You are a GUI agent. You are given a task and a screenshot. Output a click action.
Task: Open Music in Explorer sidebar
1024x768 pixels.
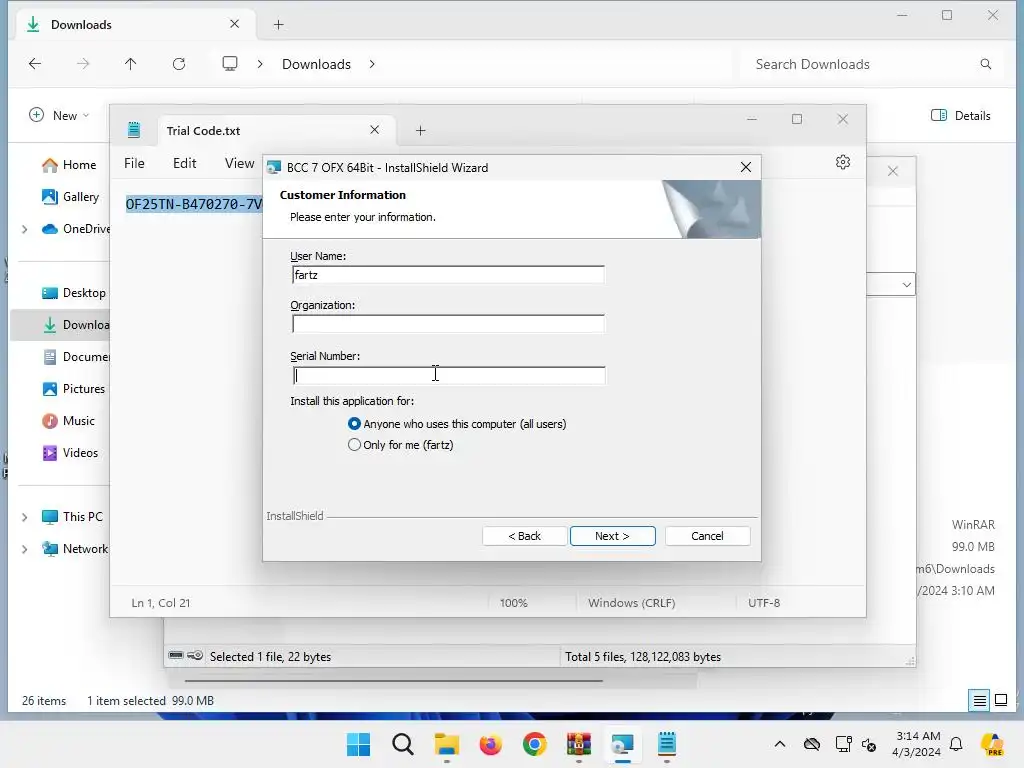pos(69,421)
